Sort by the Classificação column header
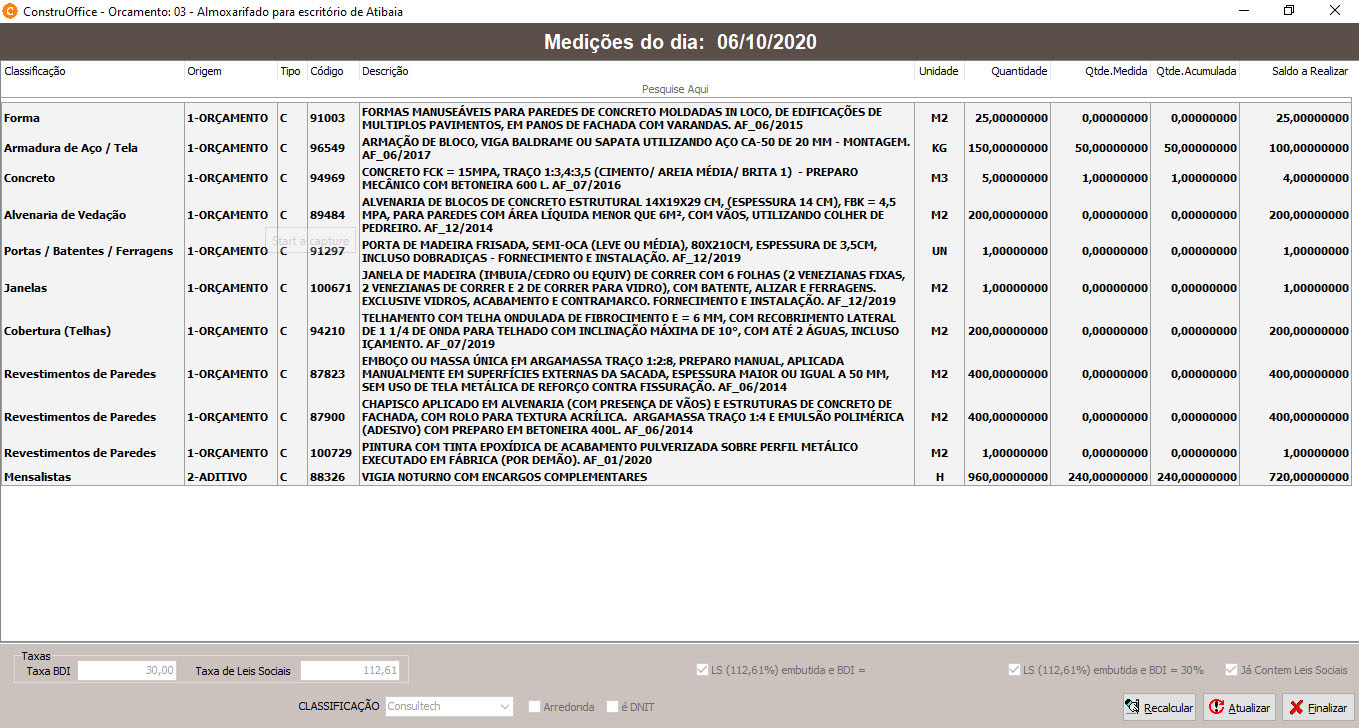 [35, 71]
